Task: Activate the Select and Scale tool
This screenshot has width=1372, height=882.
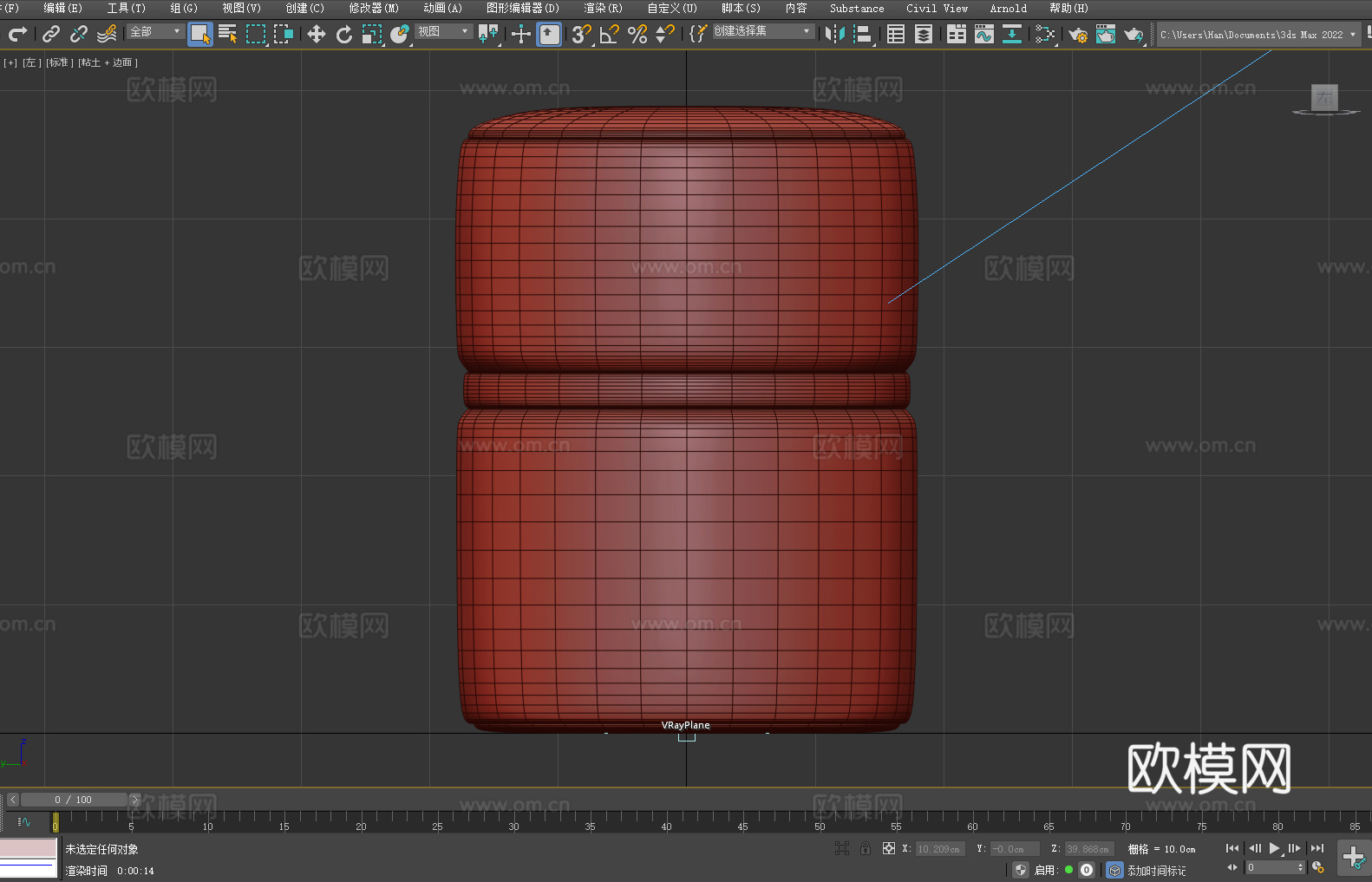Action: 372,34
